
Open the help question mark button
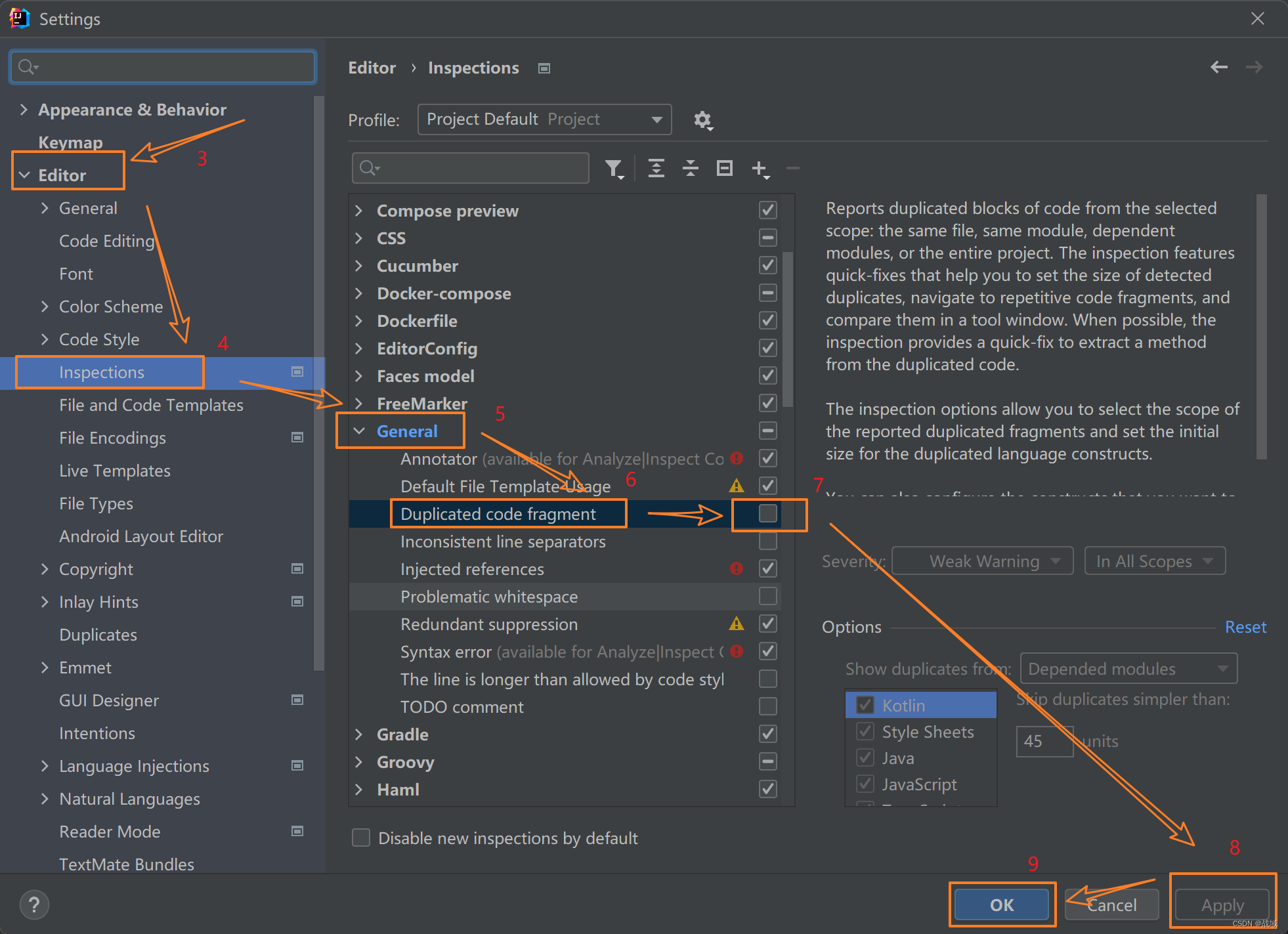click(34, 904)
